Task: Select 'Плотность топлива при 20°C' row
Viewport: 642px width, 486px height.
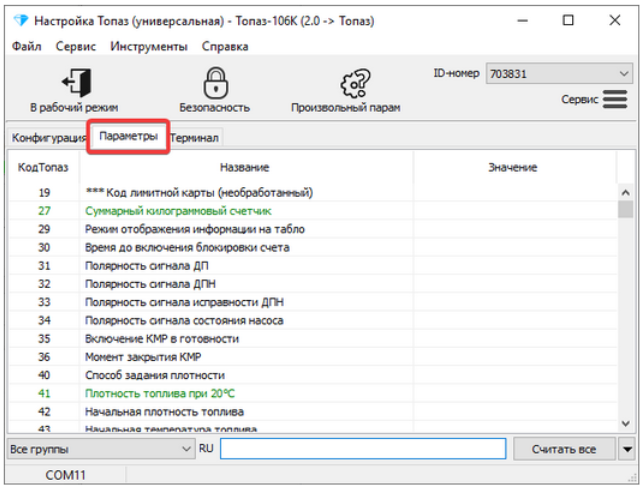Action: point(313,393)
